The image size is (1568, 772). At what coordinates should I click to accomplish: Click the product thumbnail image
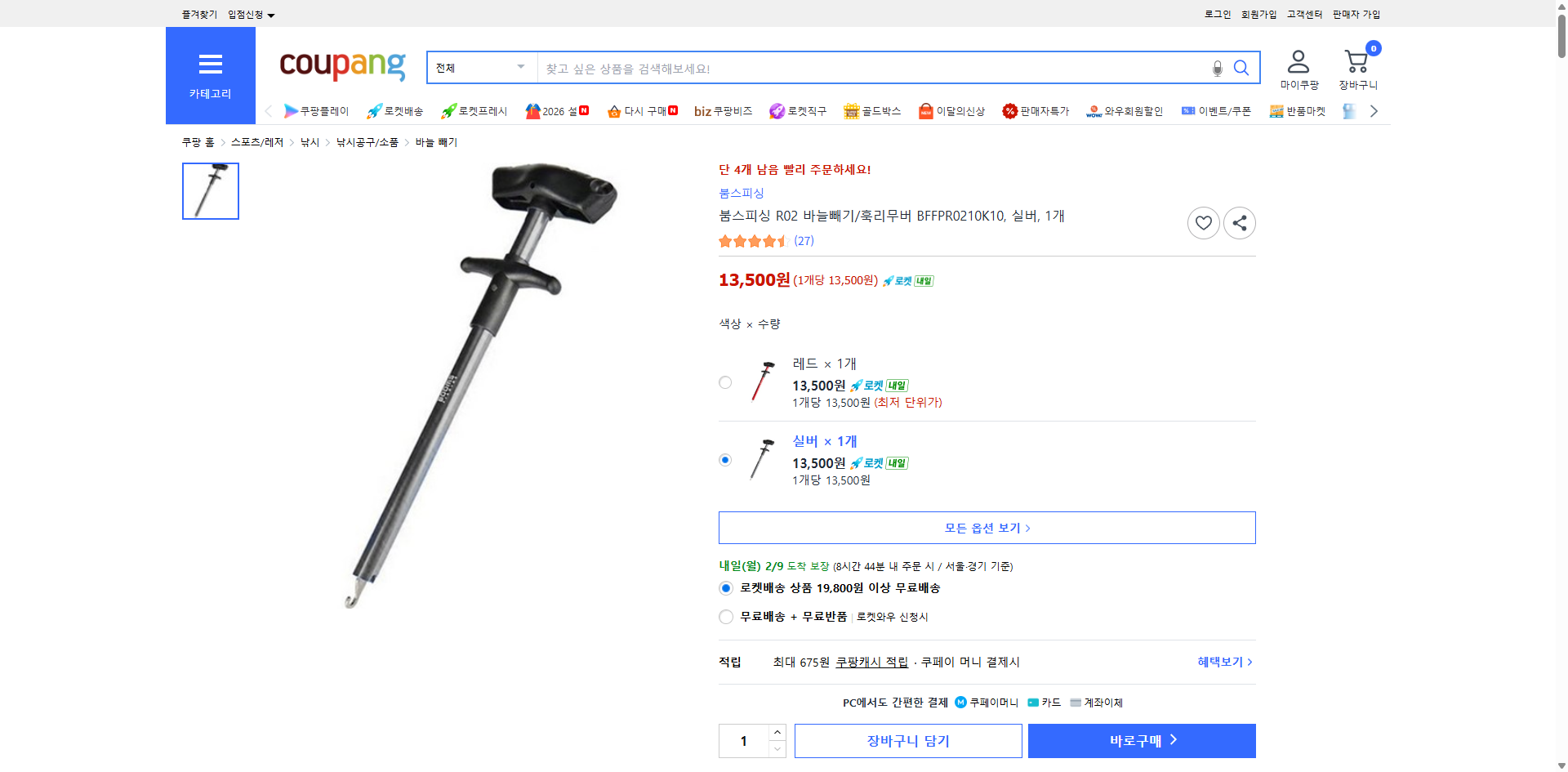coord(210,191)
